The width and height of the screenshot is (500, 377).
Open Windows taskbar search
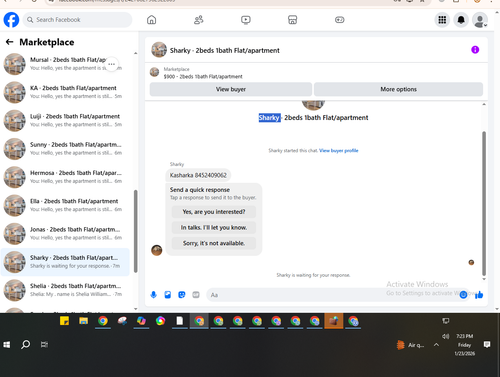25,345
